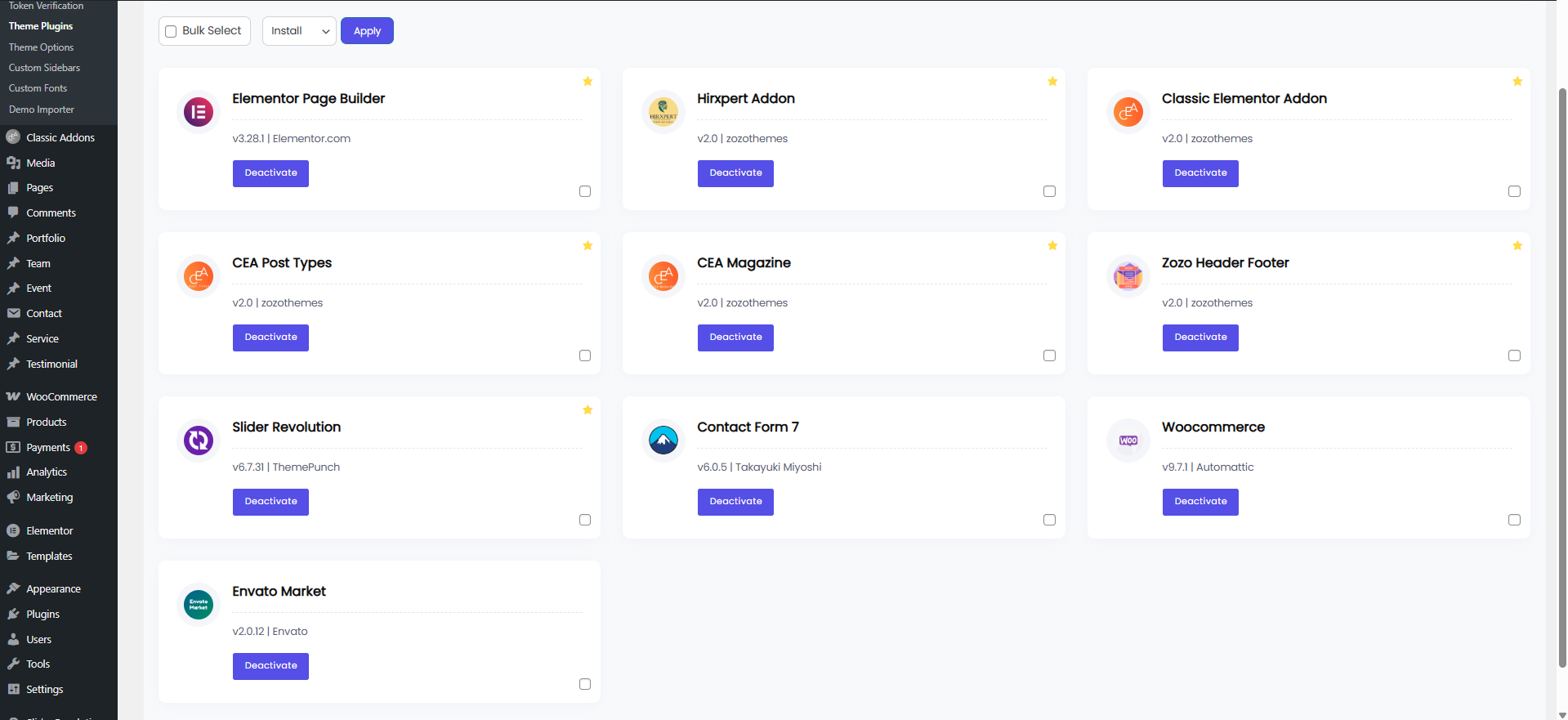
Task: Check the CEA Post Types card checkbox
Action: 585,356
